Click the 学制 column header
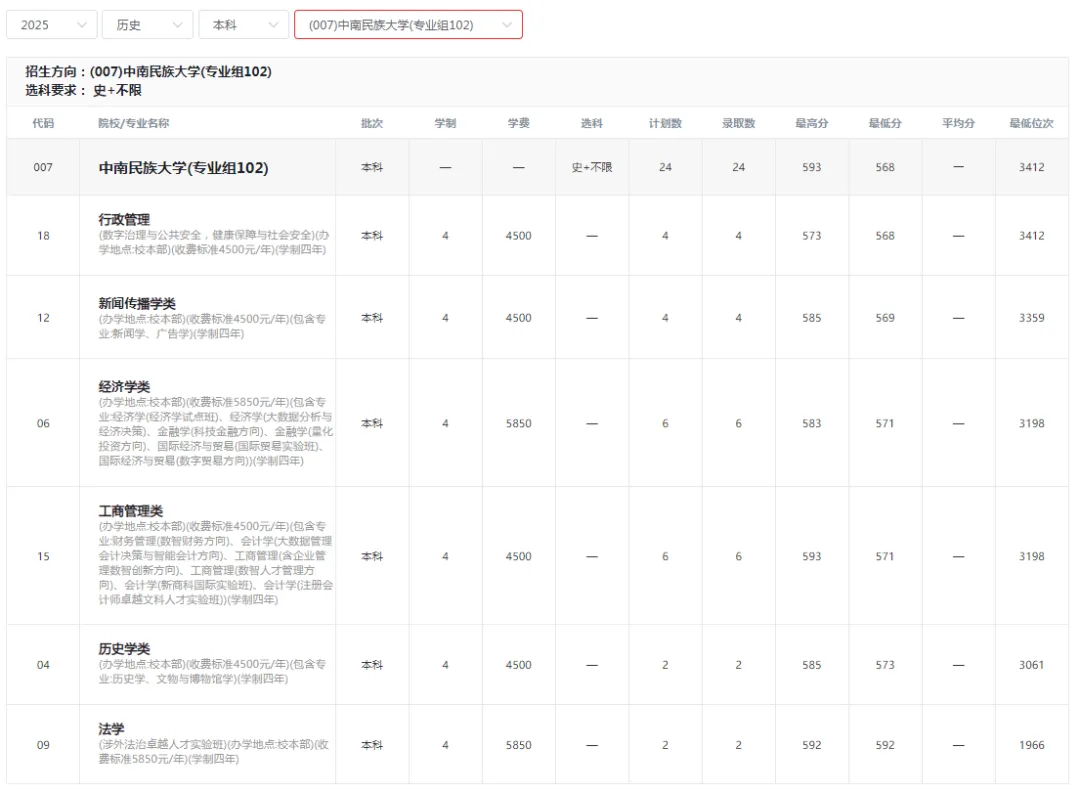 [446, 123]
